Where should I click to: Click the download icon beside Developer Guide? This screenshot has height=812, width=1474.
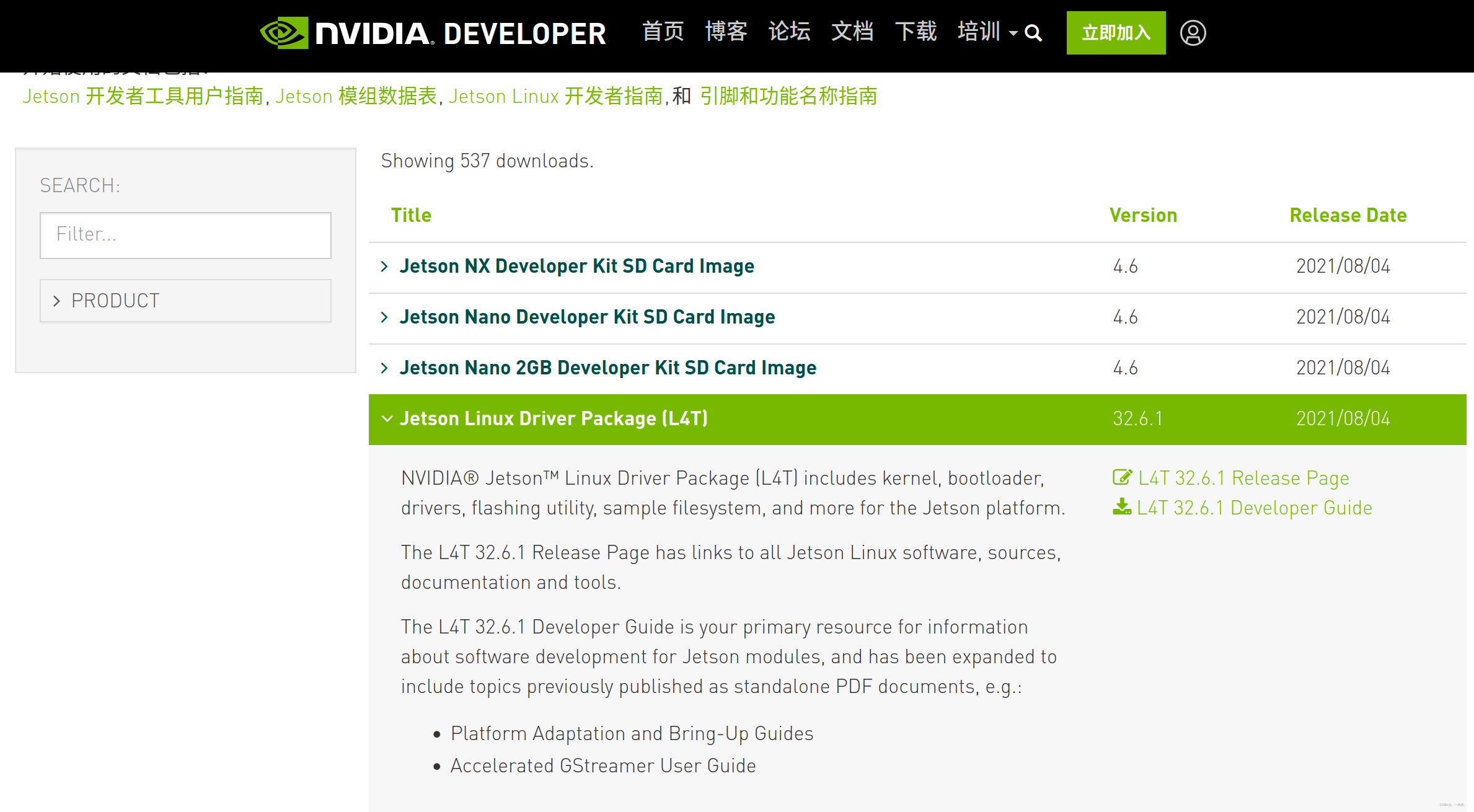[1121, 507]
